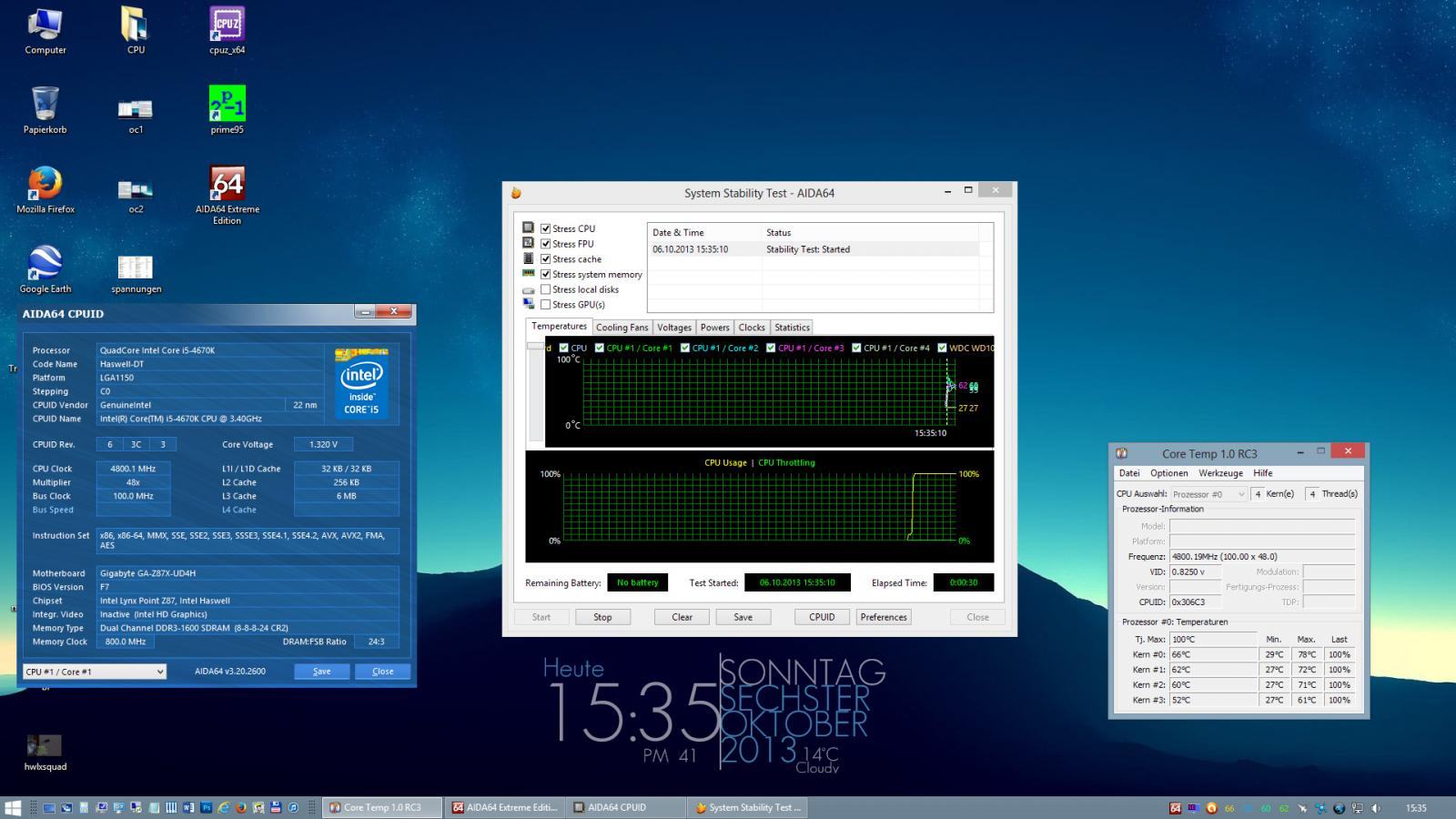
Task: Open the hwlxsquad desktop item
Action: click(45, 752)
